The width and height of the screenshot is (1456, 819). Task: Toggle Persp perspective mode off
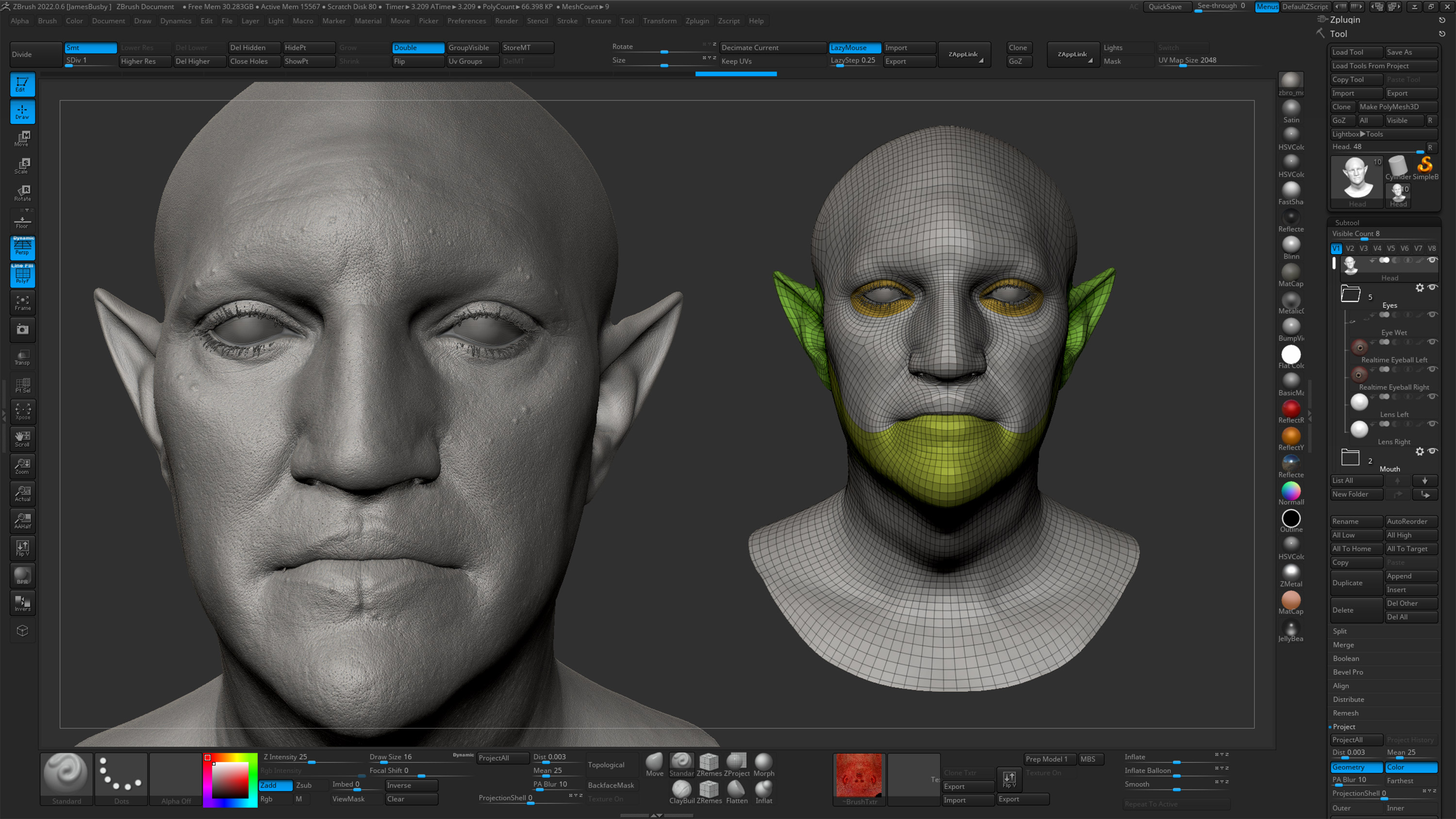(x=23, y=247)
